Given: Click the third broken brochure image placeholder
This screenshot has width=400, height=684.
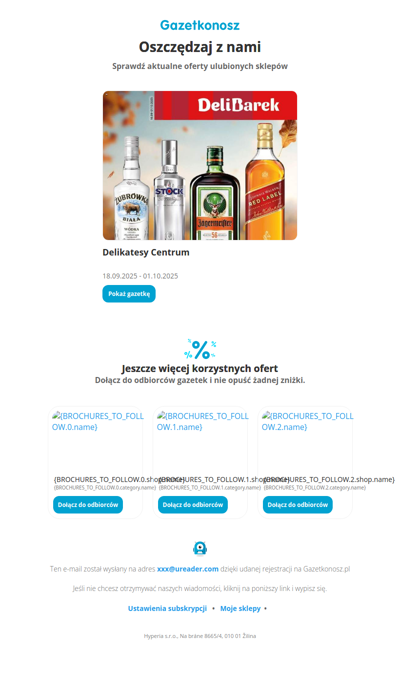Looking at the screenshot, I should (x=308, y=421).
